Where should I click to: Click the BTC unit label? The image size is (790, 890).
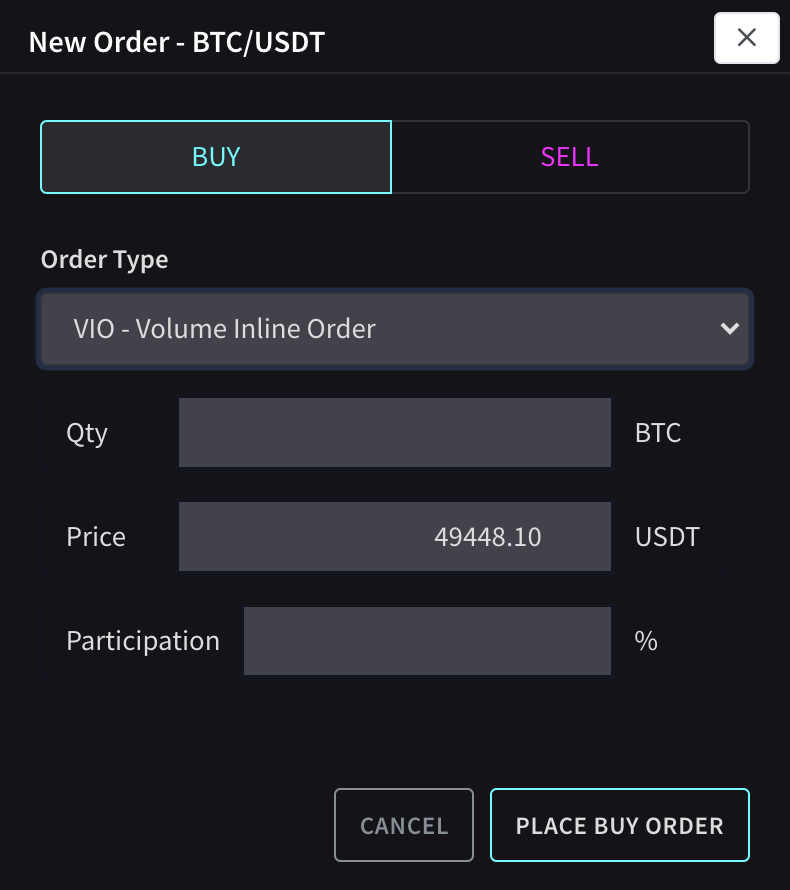tap(658, 433)
